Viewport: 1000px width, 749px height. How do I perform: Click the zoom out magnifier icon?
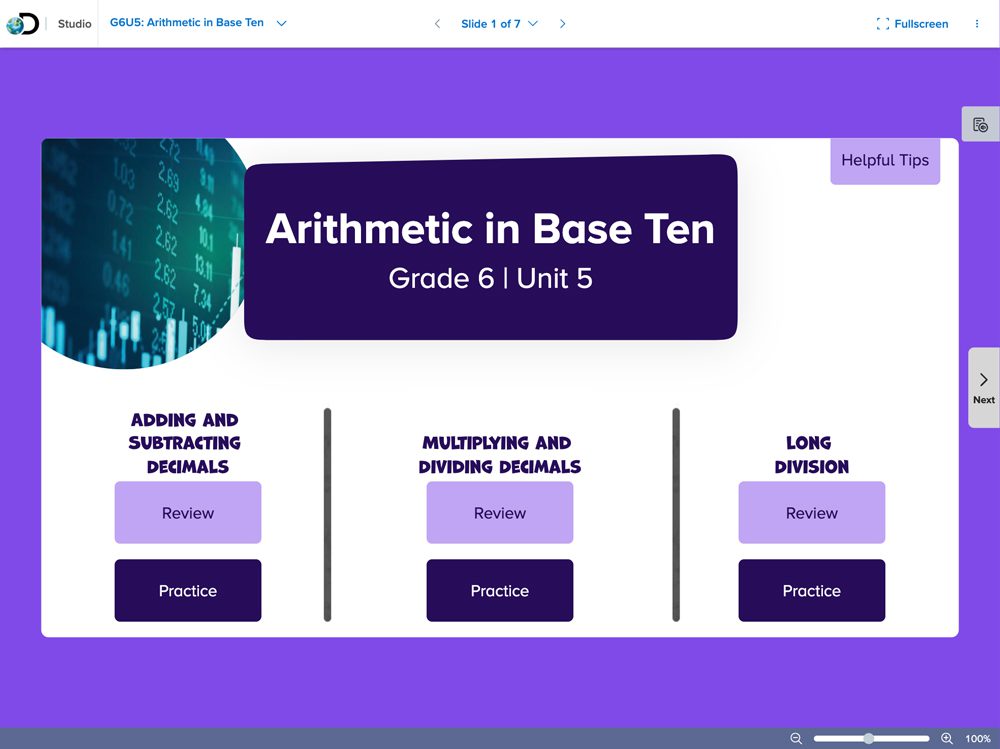pyautogui.click(x=796, y=738)
